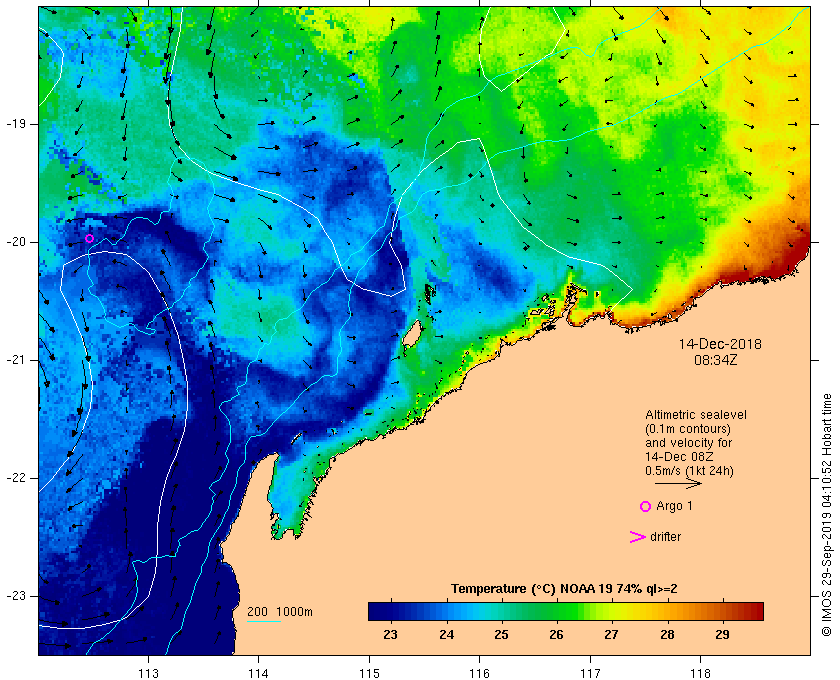840x680 pixels.
Task: Click the 'Argo 1' legend label
Action: tap(674, 506)
